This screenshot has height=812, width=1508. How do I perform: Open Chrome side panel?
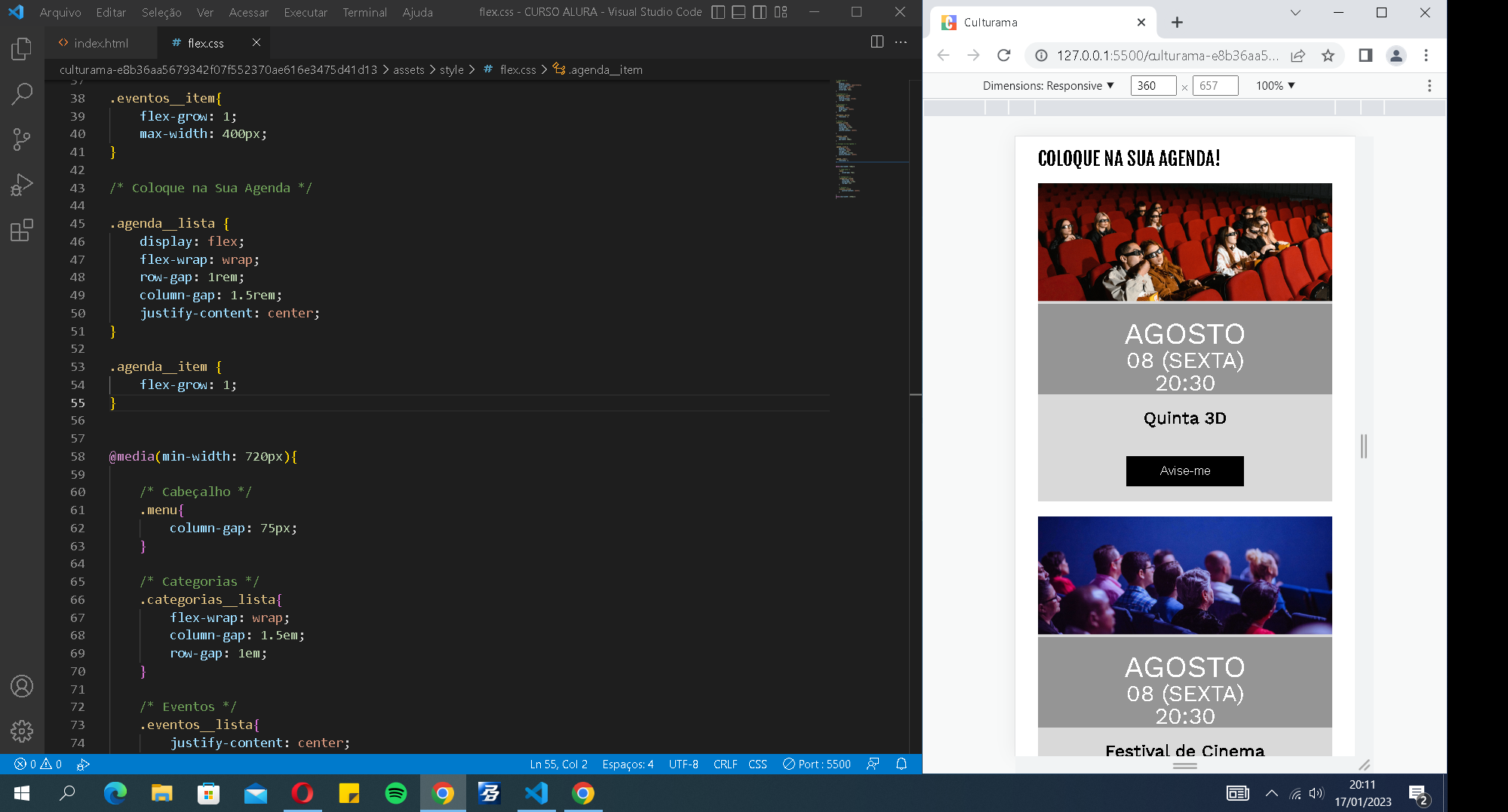[1365, 55]
